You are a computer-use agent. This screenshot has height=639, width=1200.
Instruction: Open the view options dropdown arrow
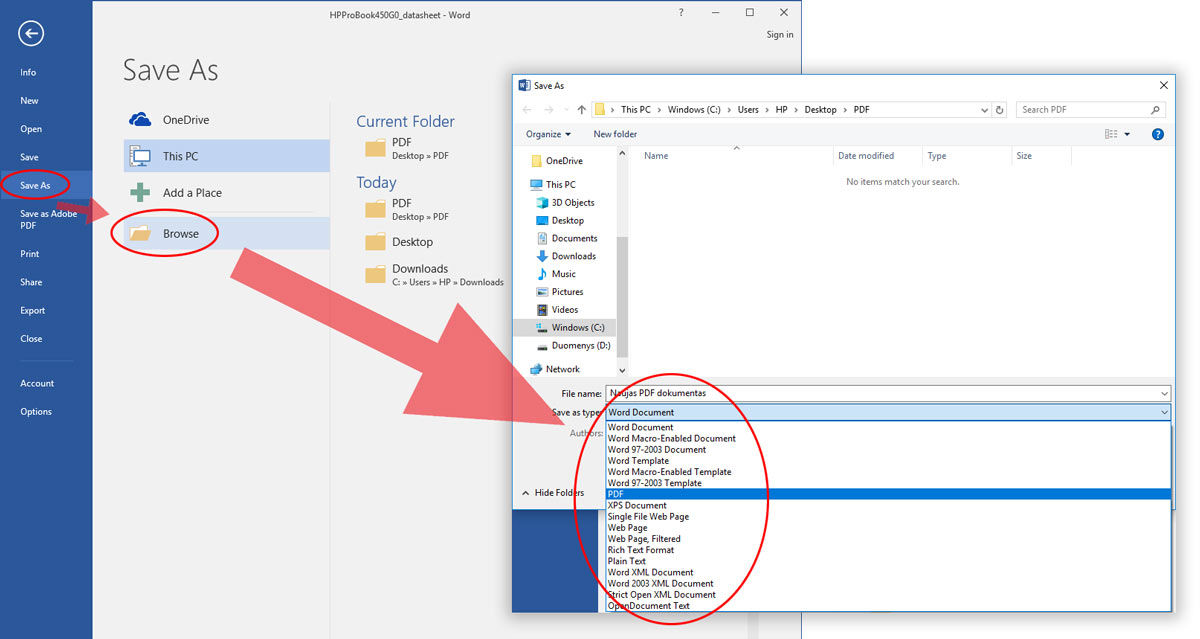point(1127,134)
